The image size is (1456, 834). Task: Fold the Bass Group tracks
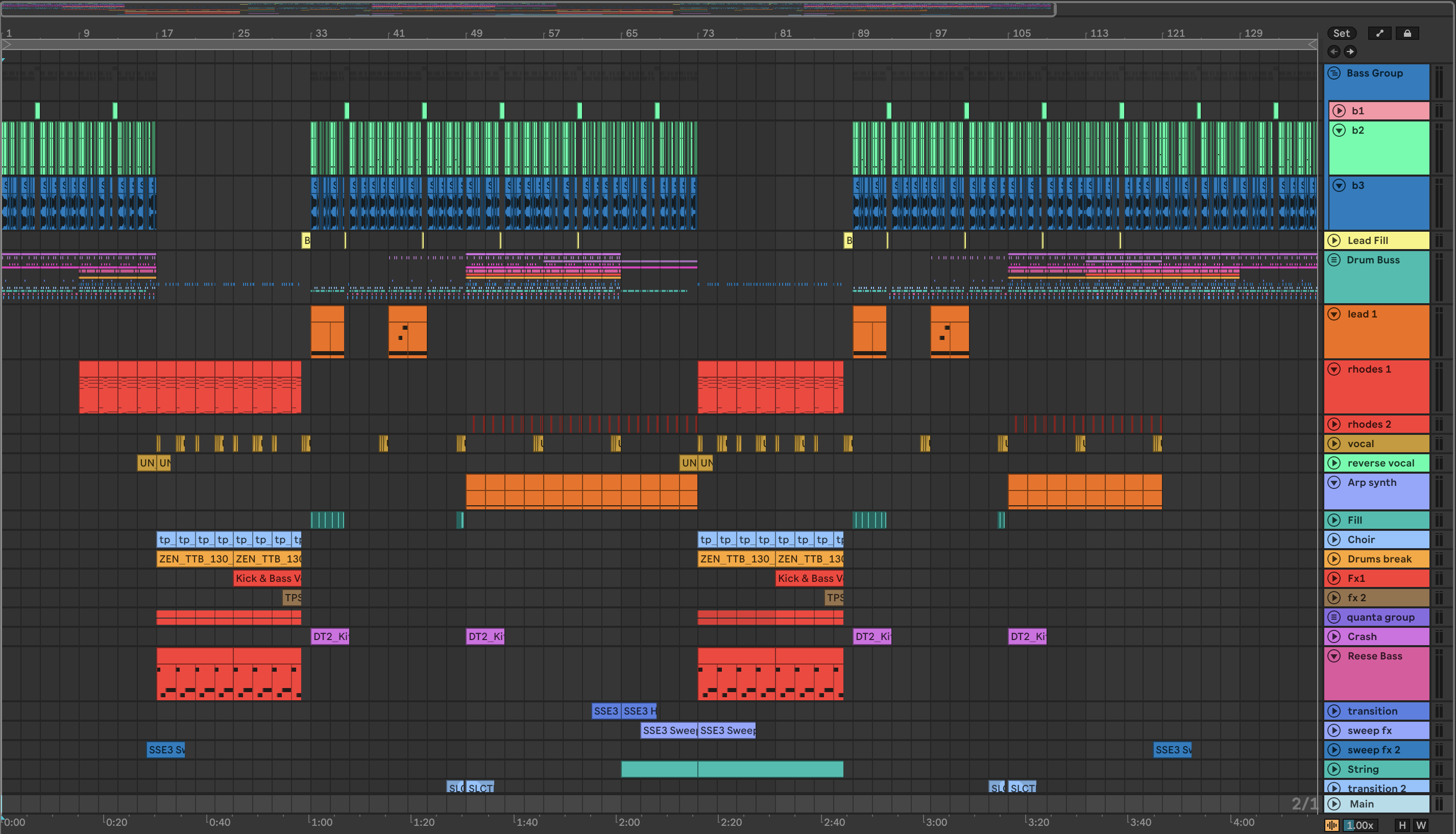(x=1334, y=73)
